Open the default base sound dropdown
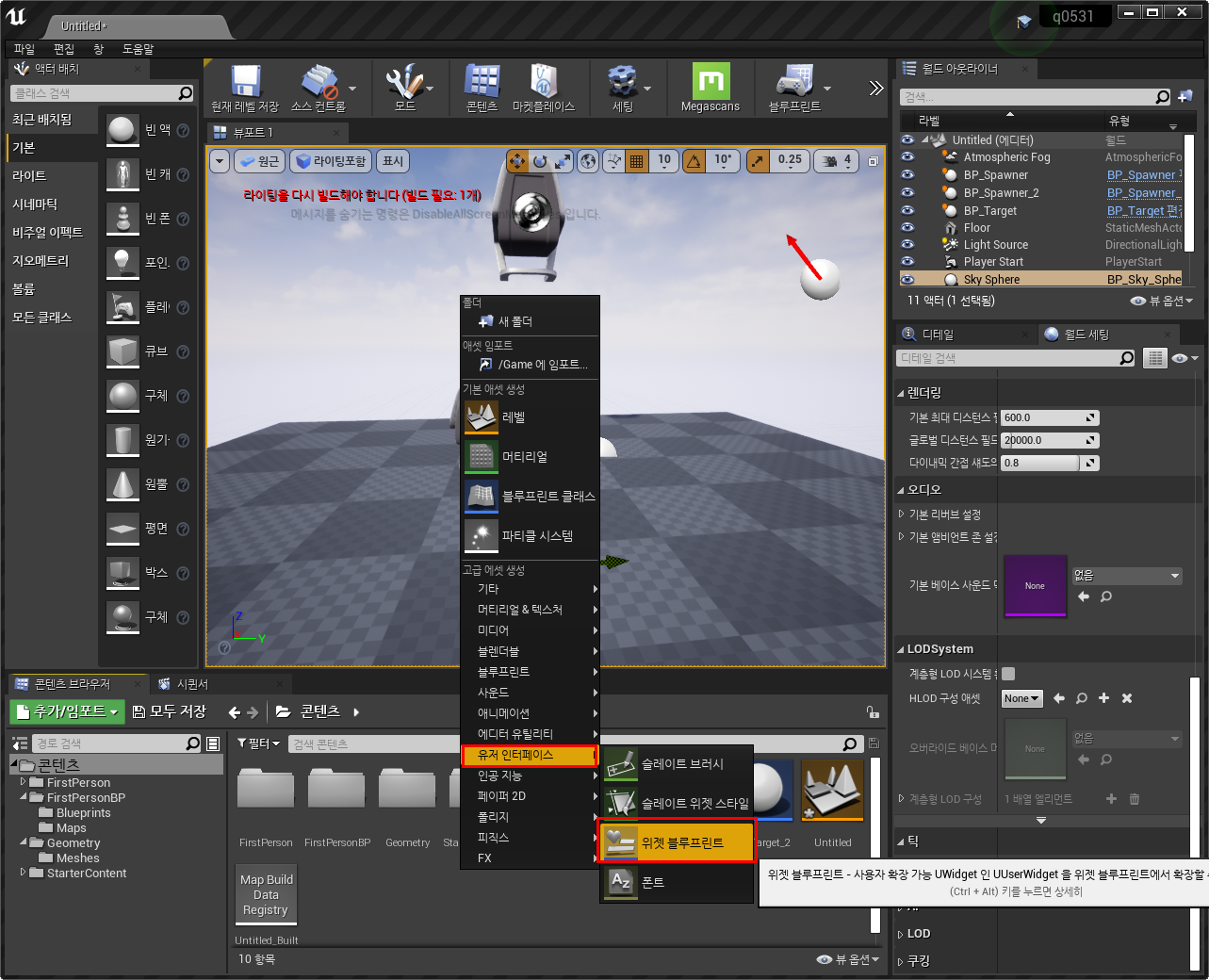Screen dimensions: 1209x980 (1126, 576)
